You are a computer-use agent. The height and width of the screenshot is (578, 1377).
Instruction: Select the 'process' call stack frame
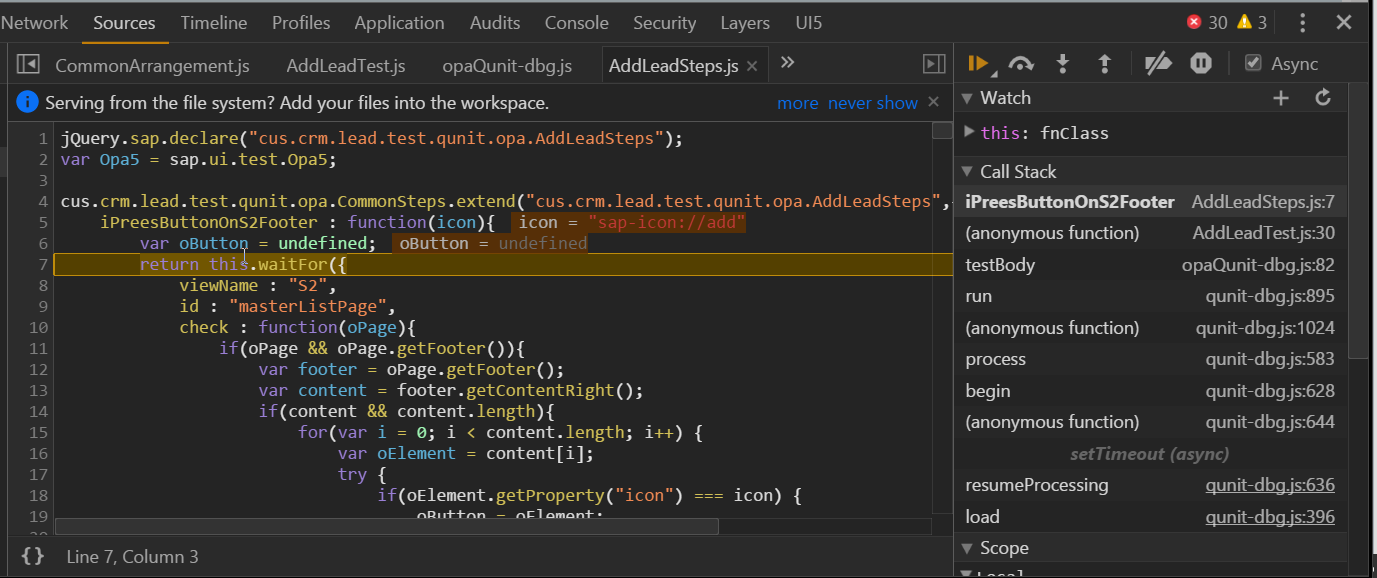(1150, 359)
